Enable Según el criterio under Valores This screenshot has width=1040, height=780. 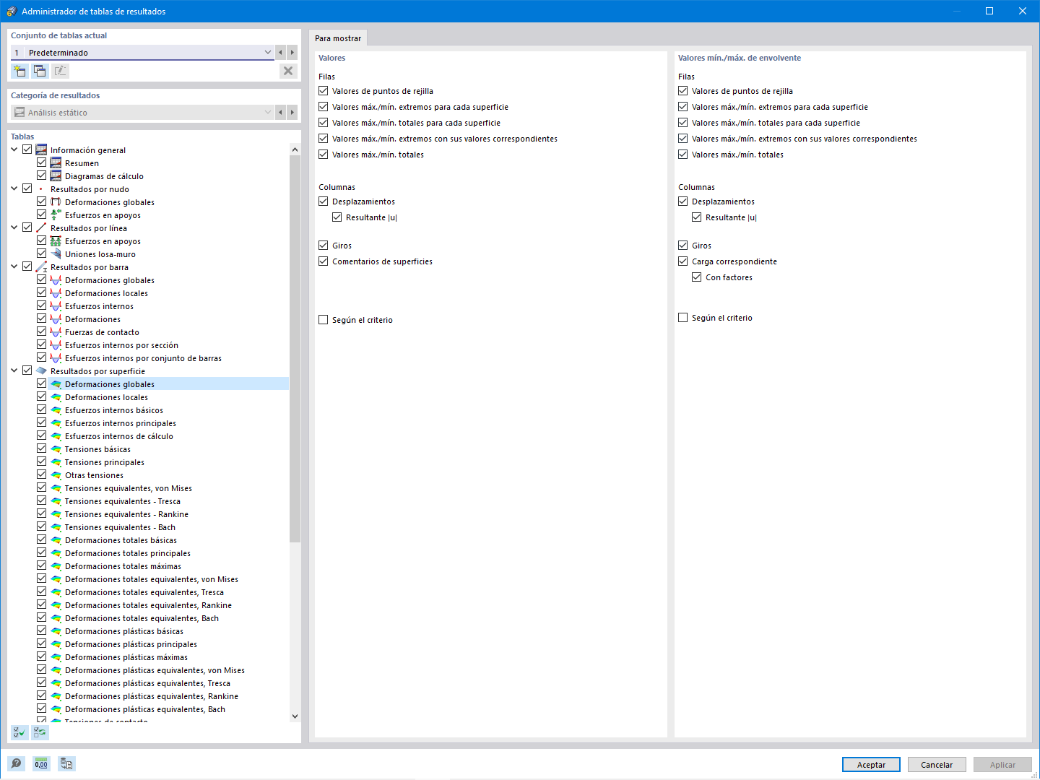(323, 320)
